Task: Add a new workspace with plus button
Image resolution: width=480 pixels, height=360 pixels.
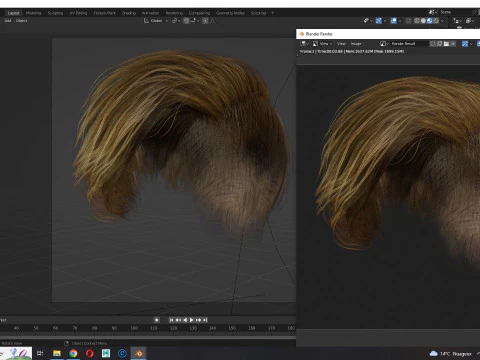Action: tap(272, 13)
